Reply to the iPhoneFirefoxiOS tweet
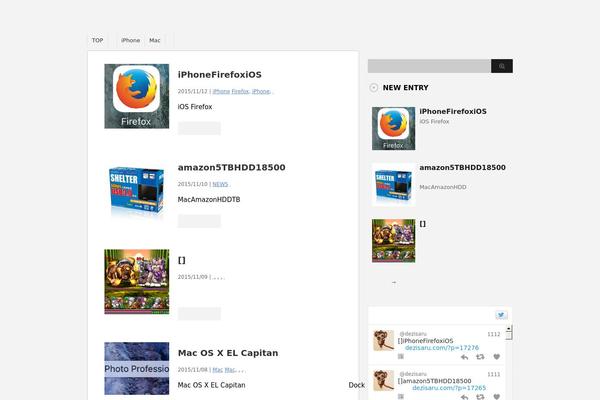Screen dimensions: 600x400 [464, 357]
